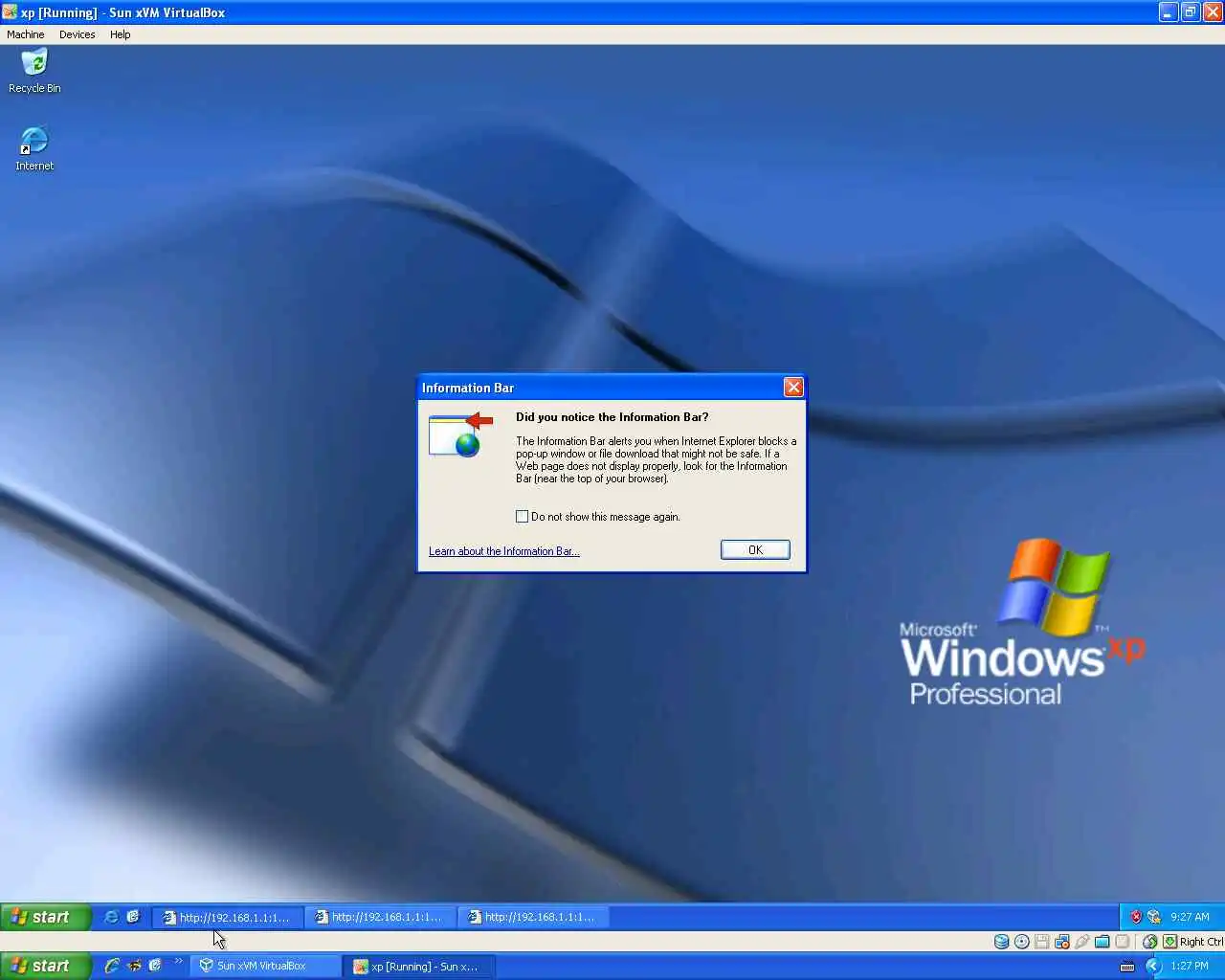Enable 'Do not show this message again' checkbox
The width and height of the screenshot is (1225, 980).
click(522, 517)
